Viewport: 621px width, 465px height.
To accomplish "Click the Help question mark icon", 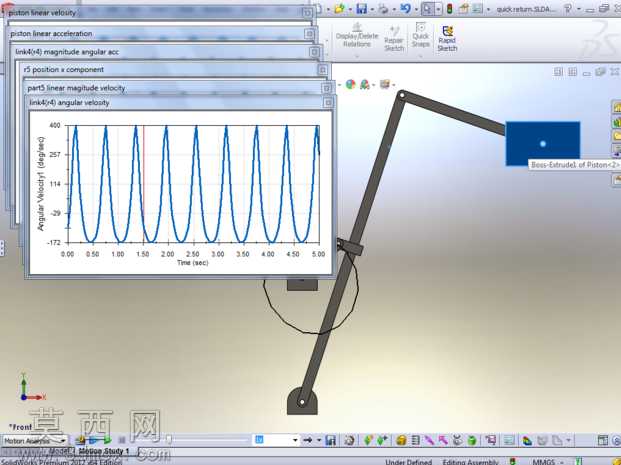I will [x=568, y=8].
